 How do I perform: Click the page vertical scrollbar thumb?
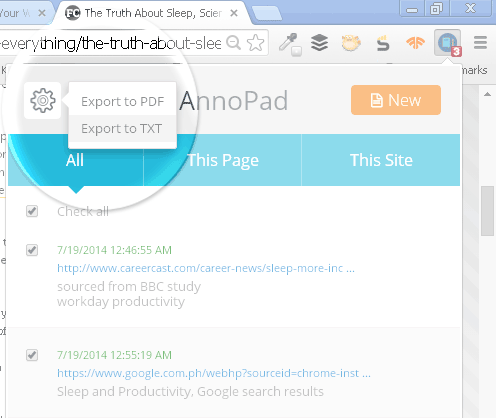[x=487, y=211]
